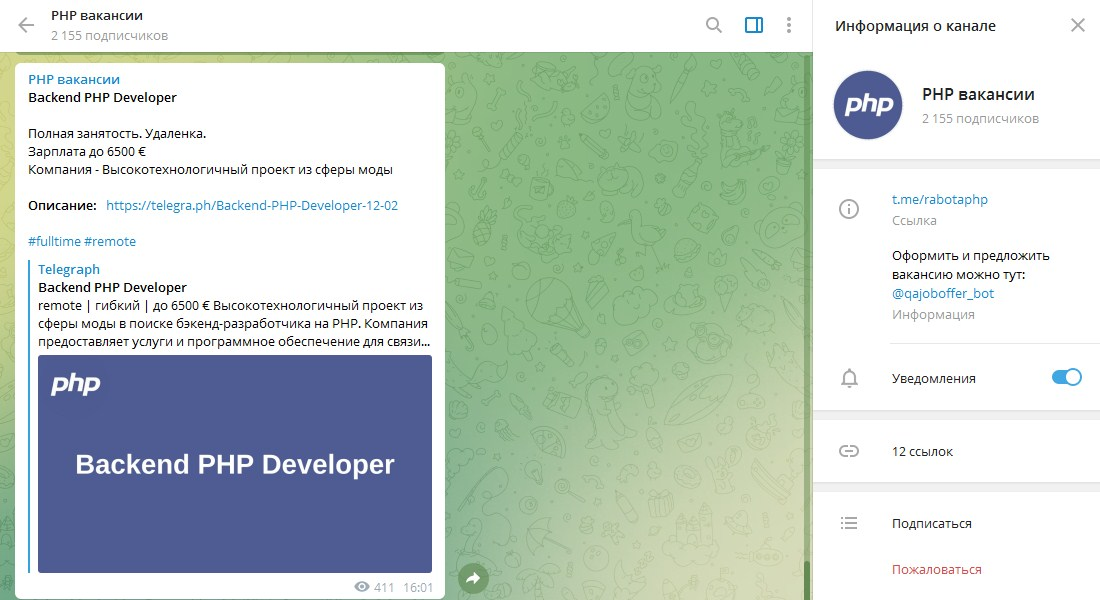This screenshot has width=1100, height=600.
Task: Go back using the arrow icon
Action: (x=26, y=25)
